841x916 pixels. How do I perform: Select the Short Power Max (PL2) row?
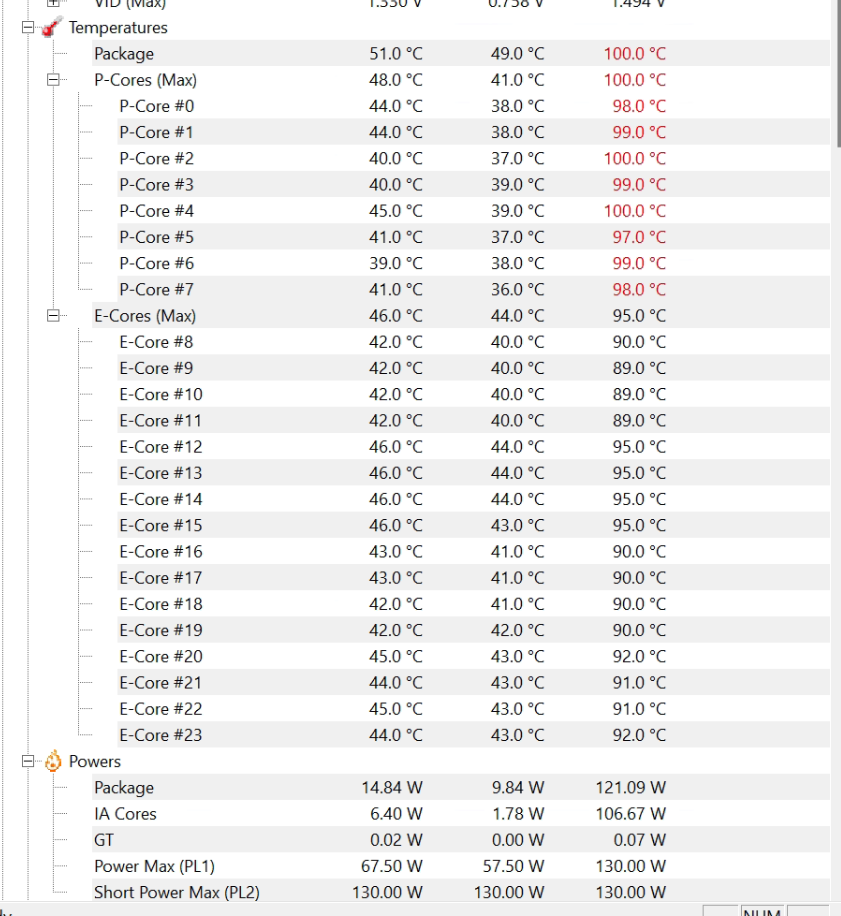tap(176, 892)
